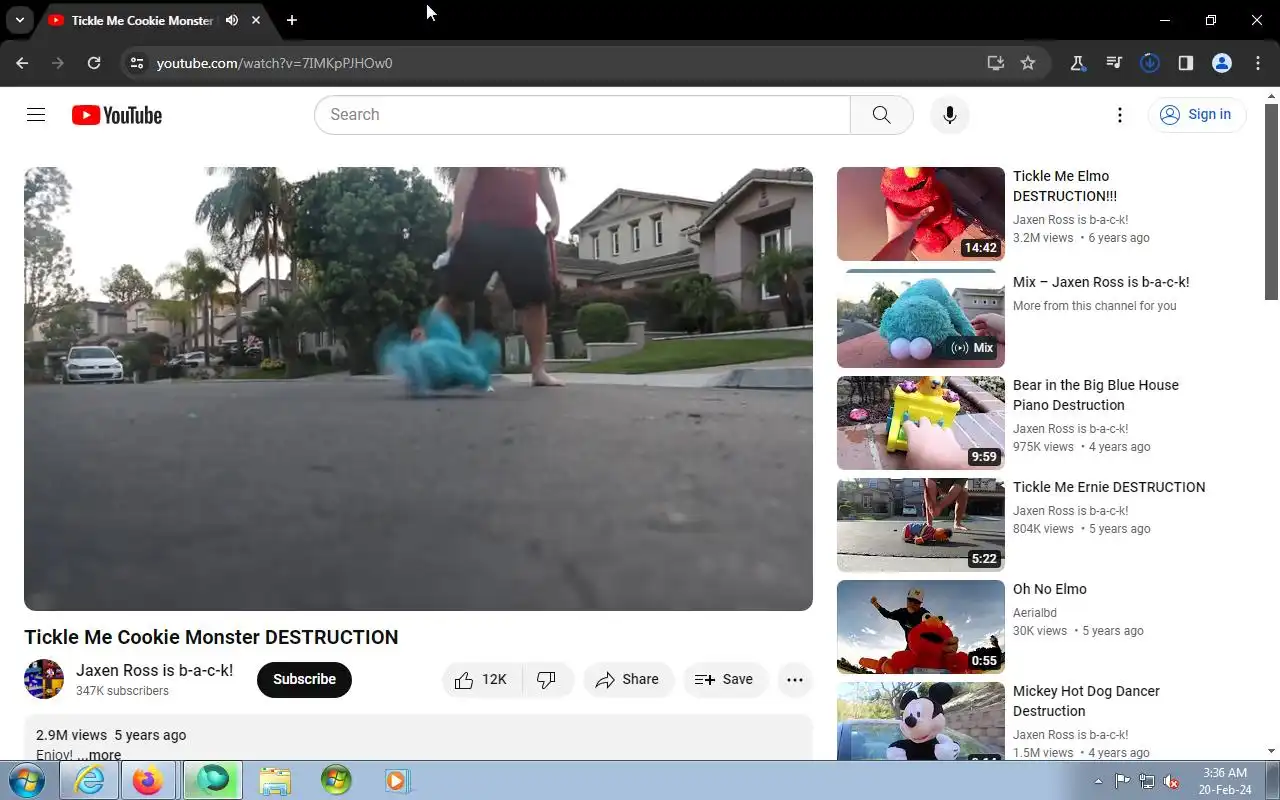
Task: Open more actions ellipsis under video
Action: coord(795,680)
